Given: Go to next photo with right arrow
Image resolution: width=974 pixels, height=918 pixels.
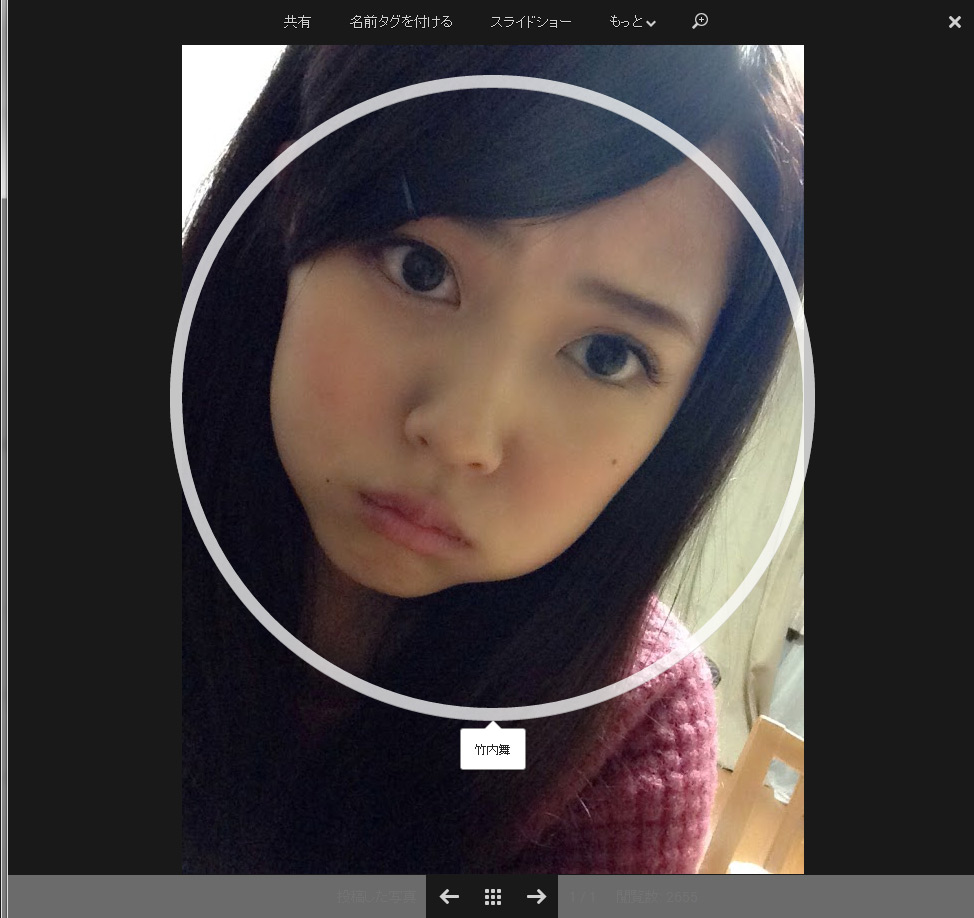Looking at the screenshot, I should coord(536,896).
